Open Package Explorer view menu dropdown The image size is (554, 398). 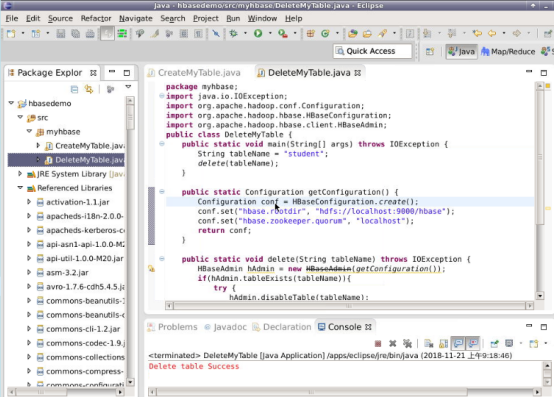click(128, 87)
